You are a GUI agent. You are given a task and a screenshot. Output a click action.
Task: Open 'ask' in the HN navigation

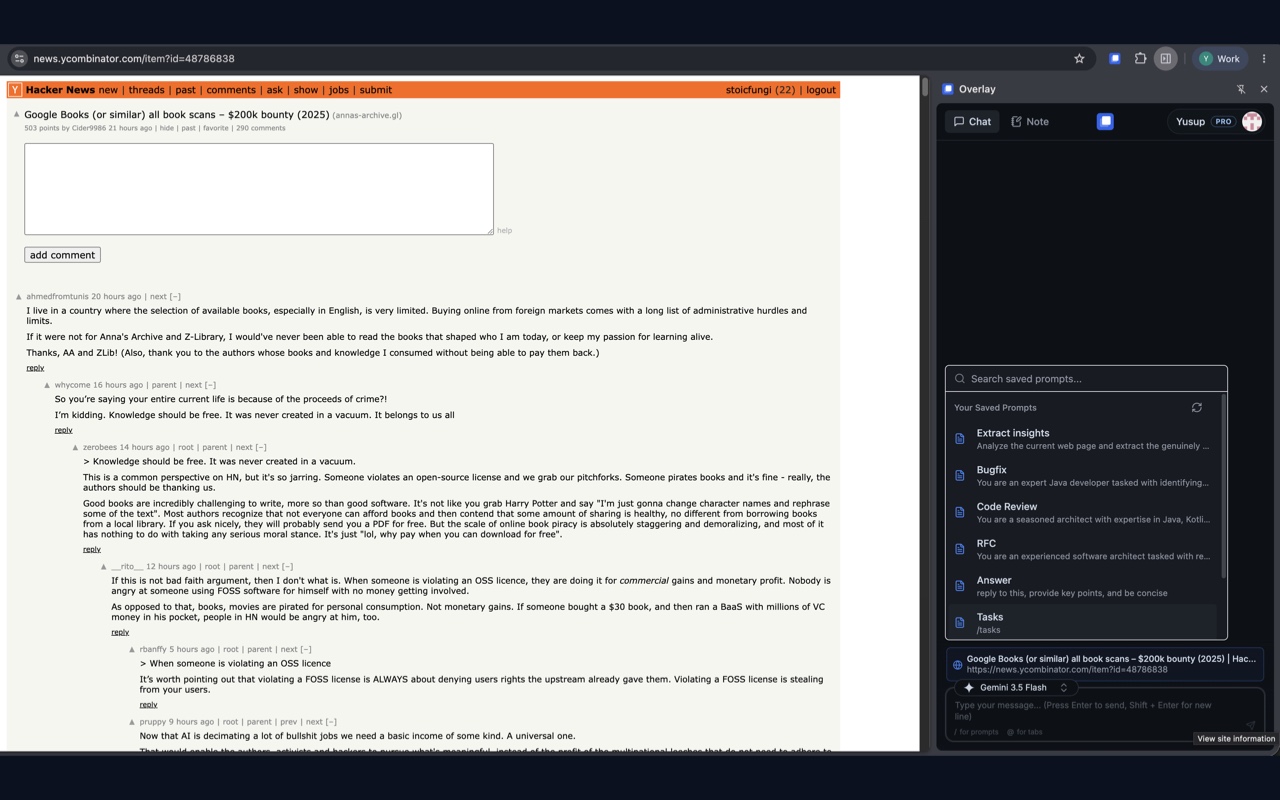pyautogui.click(x=274, y=90)
